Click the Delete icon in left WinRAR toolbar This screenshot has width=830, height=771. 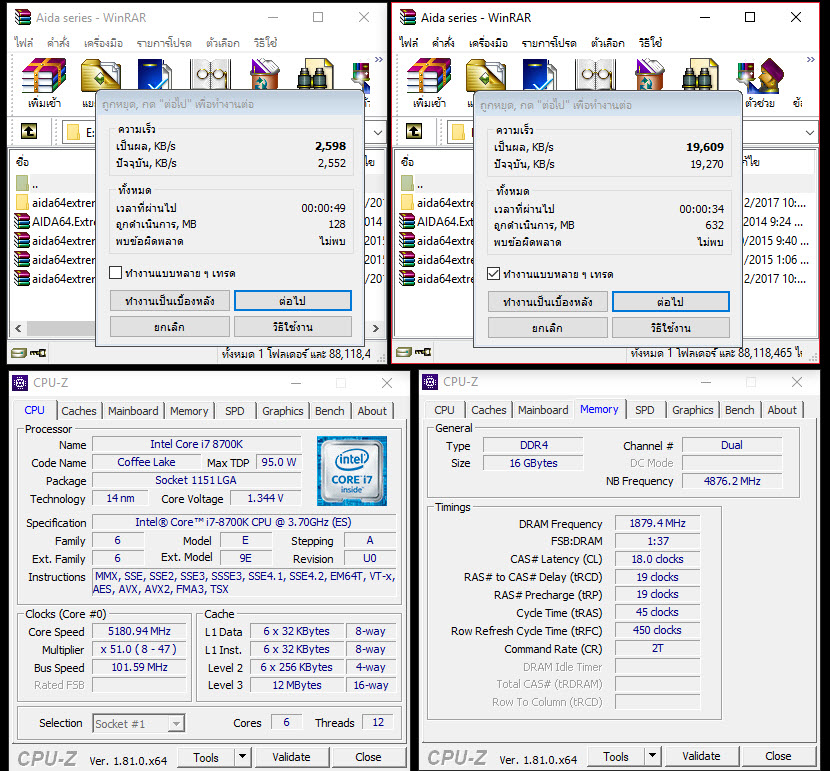tap(265, 74)
